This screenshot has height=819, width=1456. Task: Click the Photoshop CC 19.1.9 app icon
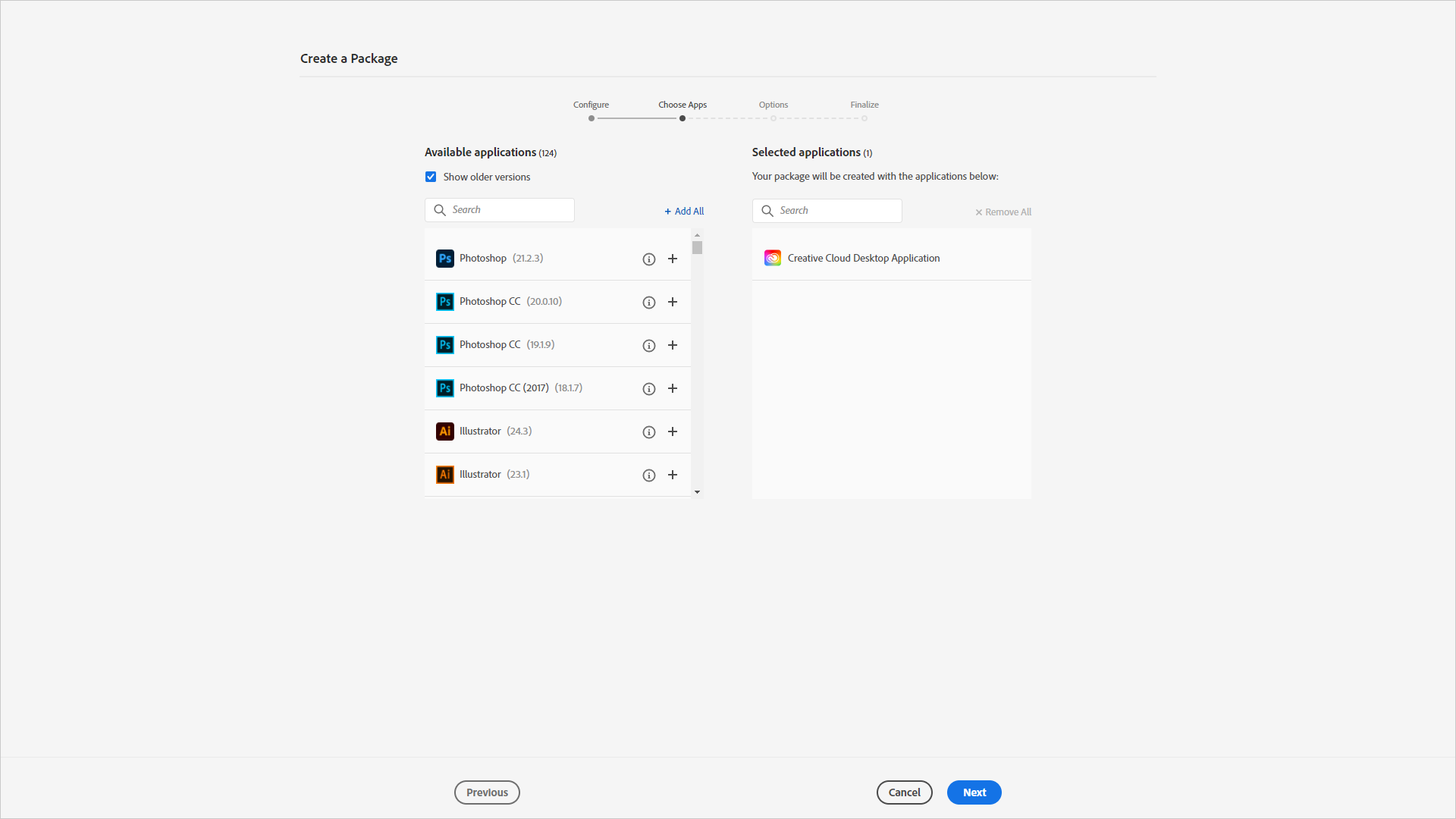pyautogui.click(x=445, y=345)
